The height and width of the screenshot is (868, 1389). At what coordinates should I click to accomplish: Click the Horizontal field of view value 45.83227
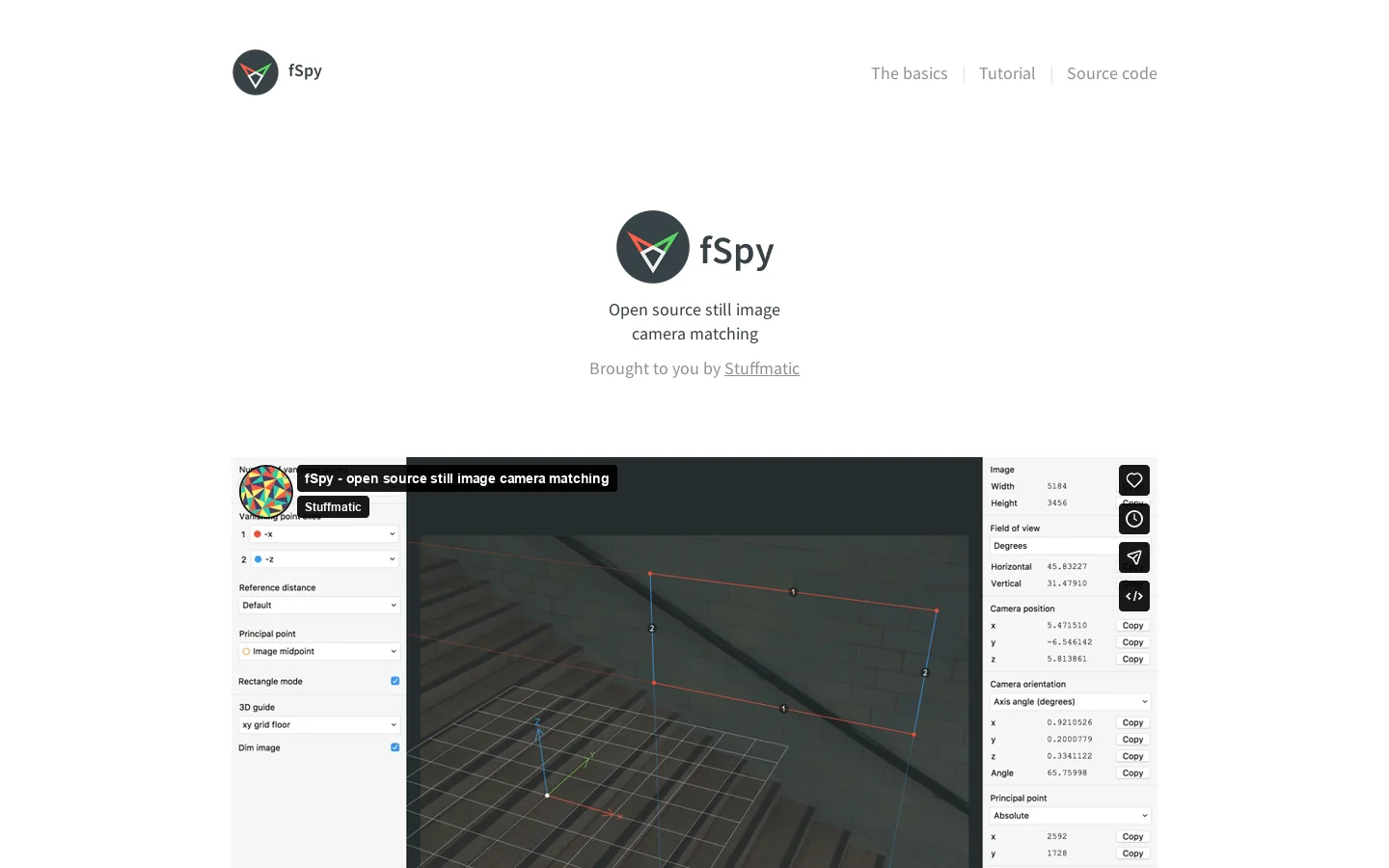click(1067, 567)
